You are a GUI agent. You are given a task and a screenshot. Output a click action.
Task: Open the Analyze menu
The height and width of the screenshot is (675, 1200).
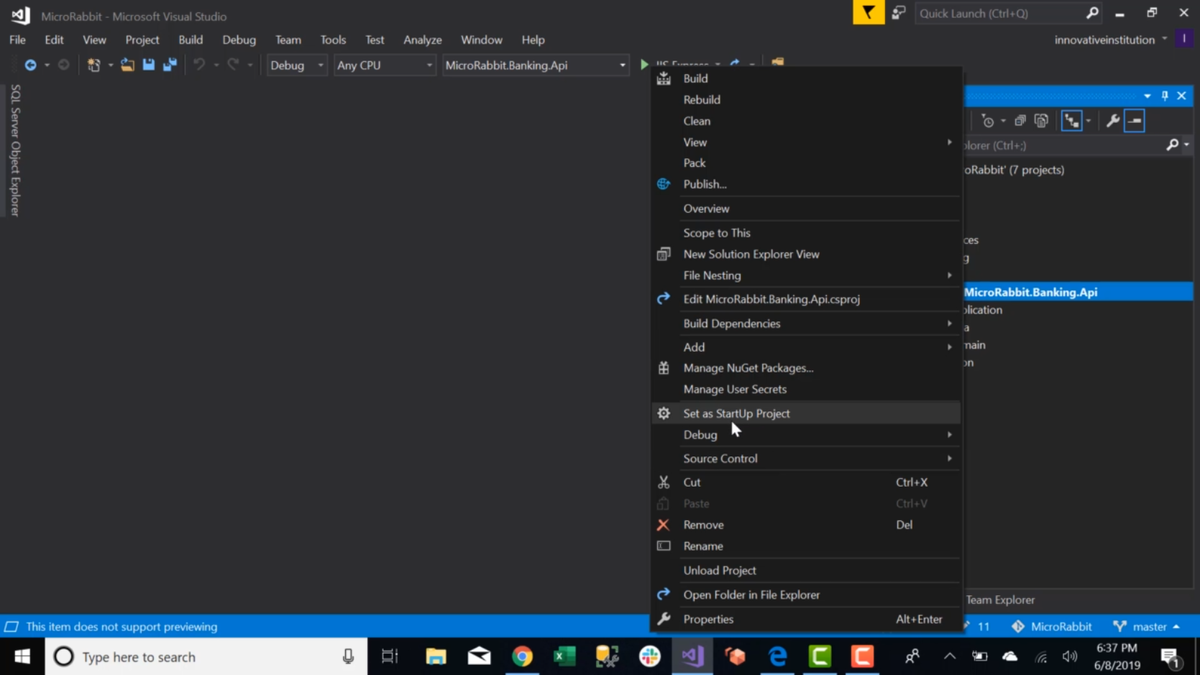422,40
